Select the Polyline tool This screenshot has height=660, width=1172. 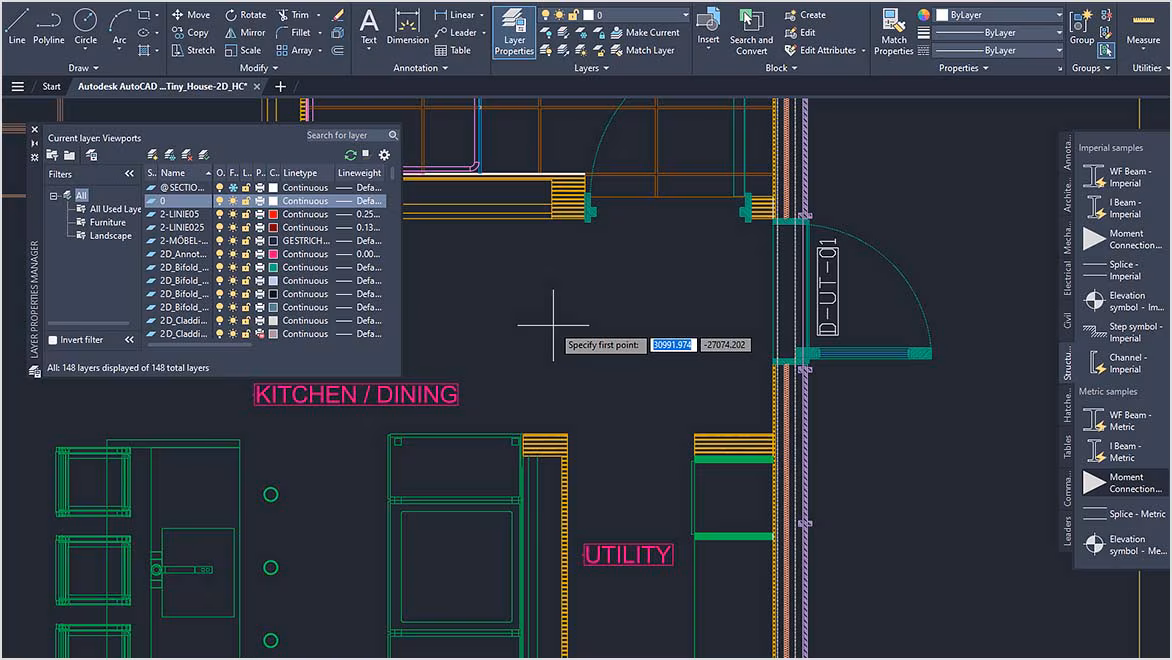(49, 26)
